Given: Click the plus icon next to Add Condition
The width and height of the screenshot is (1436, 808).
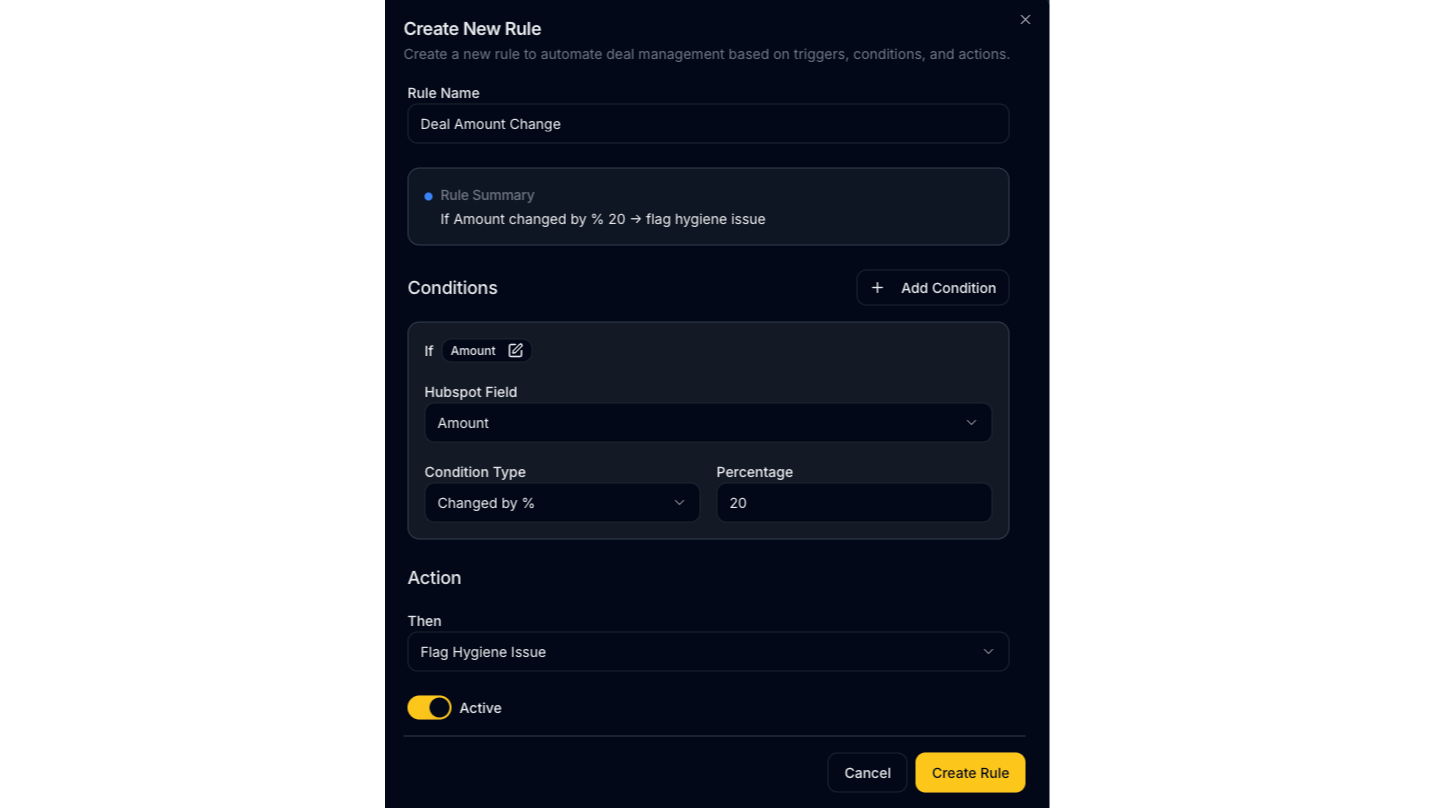Looking at the screenshot, I should click(877, 288).
